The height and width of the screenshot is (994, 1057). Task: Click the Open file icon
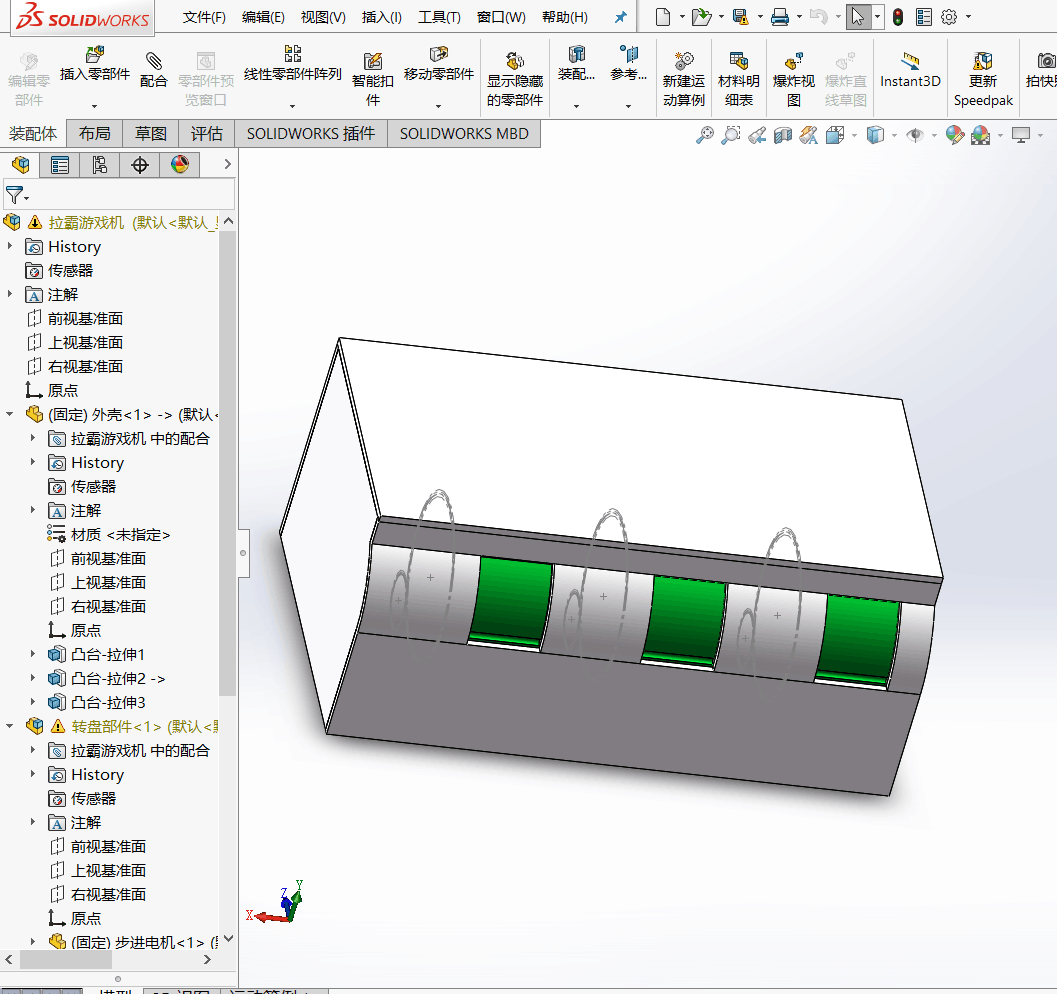point(702,17)
